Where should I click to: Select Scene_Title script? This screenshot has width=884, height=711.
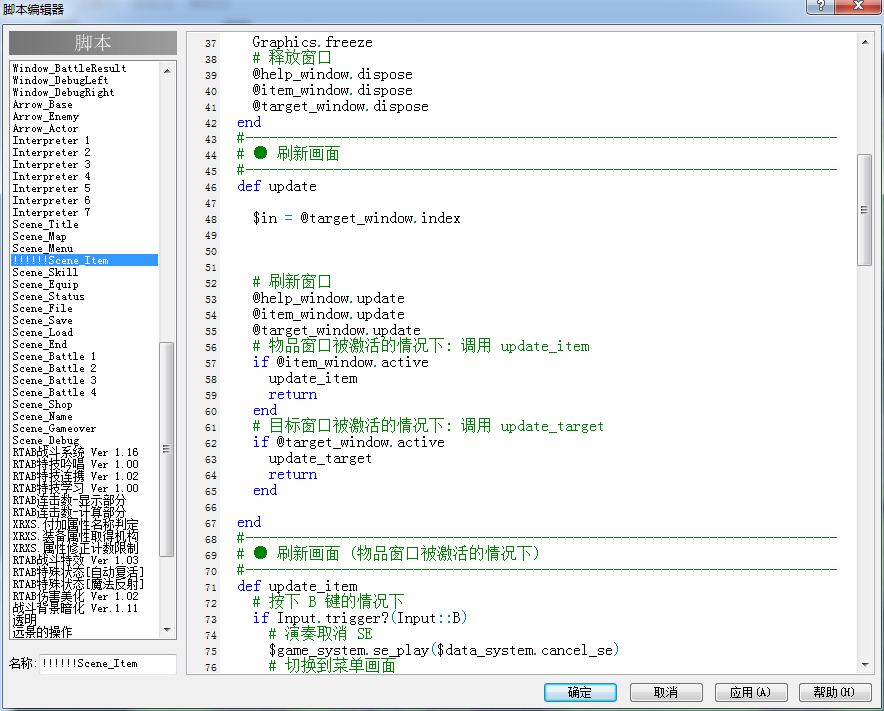point(46,224)
